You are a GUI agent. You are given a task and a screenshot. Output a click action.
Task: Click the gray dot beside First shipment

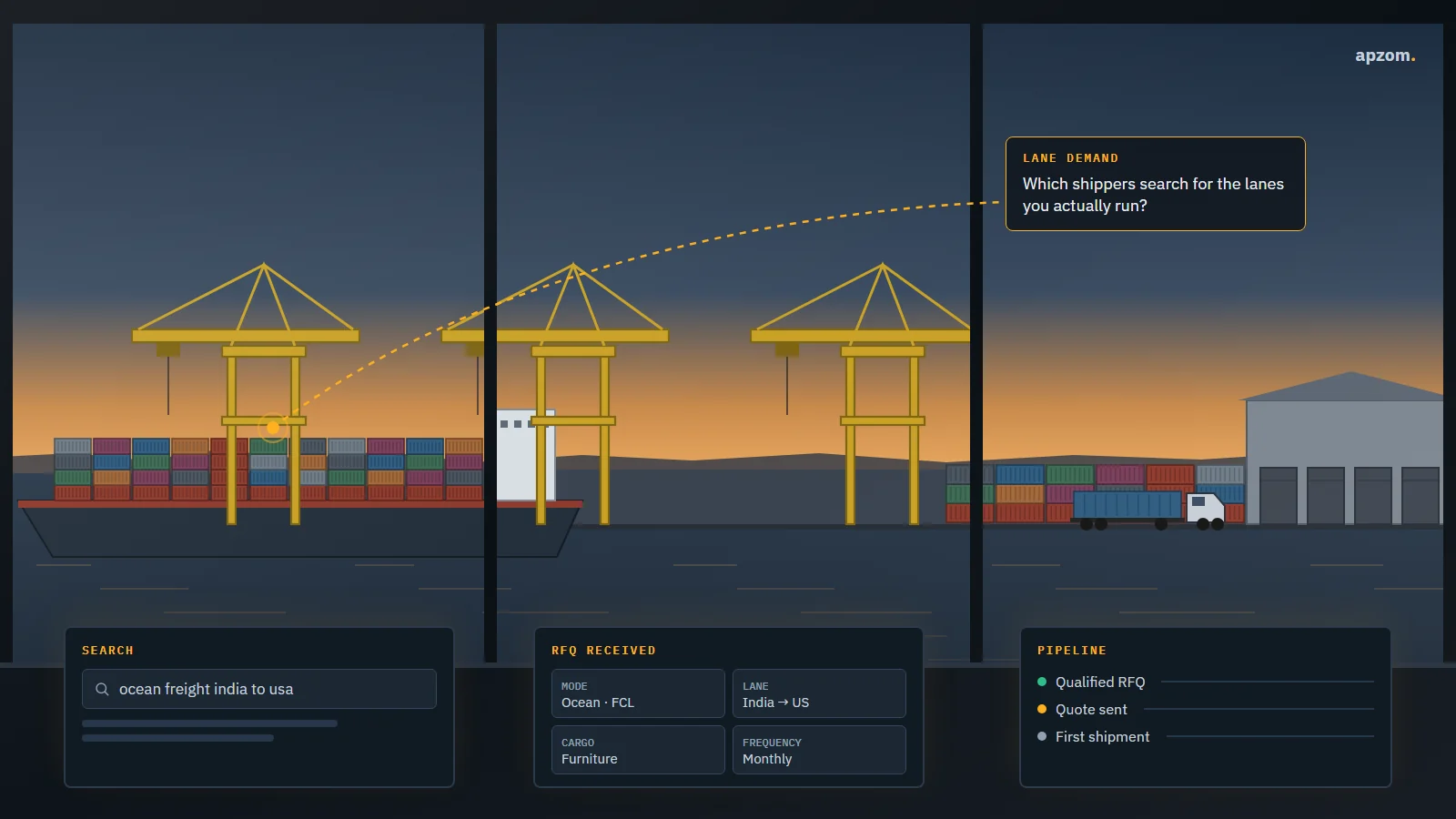click(1042, 736)
